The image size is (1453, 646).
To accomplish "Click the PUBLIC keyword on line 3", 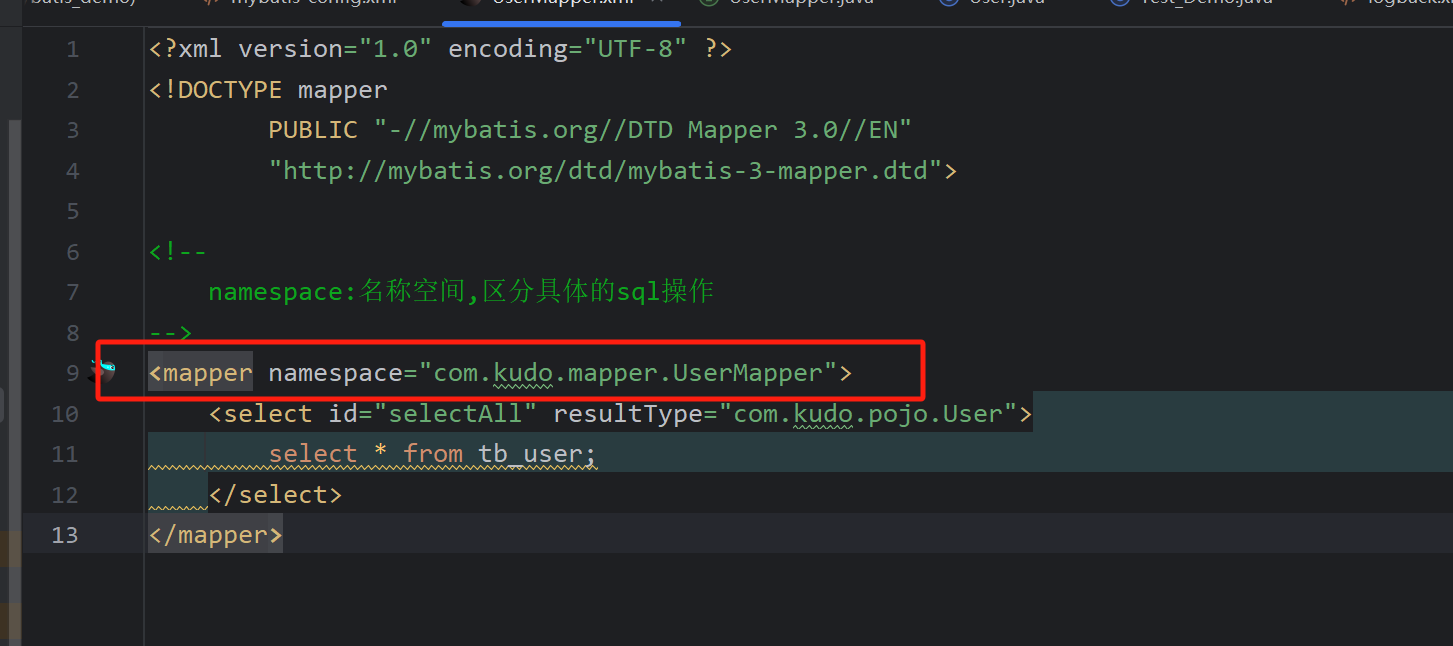I will (313, 130).
